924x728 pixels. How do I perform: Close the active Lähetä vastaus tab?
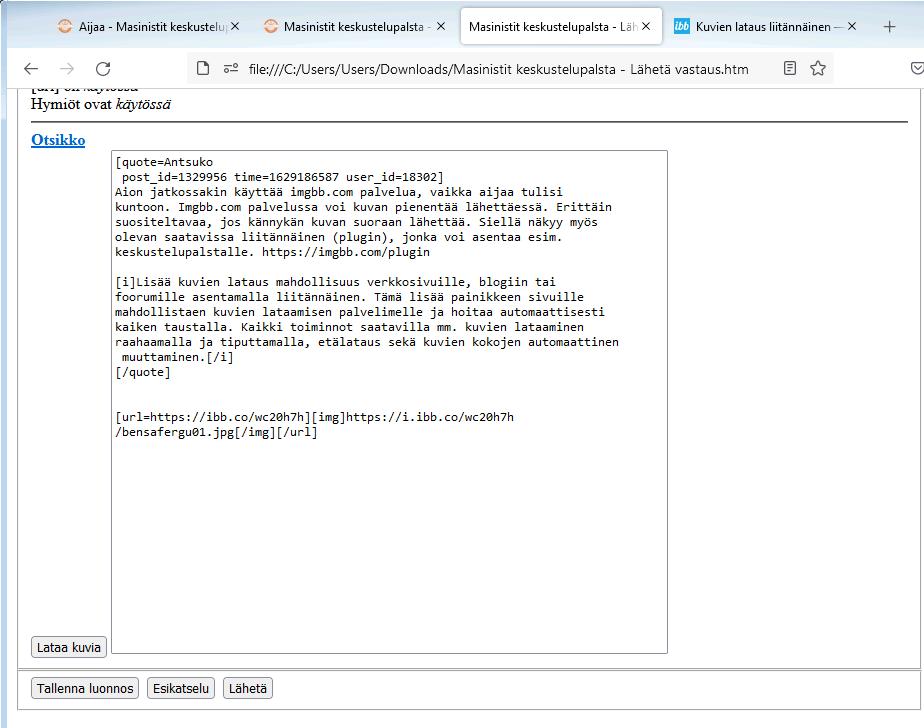click(646, 27)
